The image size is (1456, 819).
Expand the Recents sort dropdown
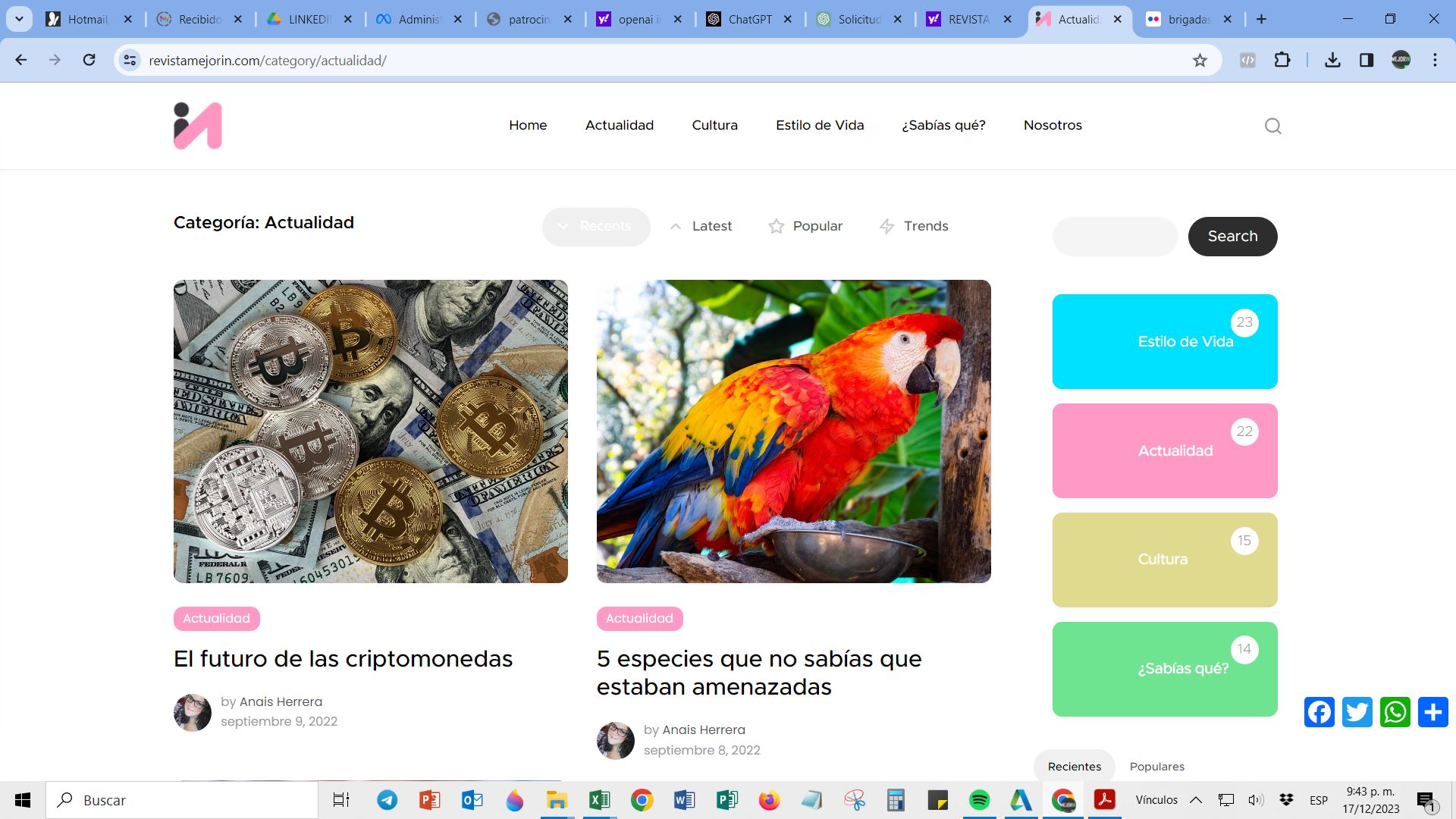(x=596, y=226)
